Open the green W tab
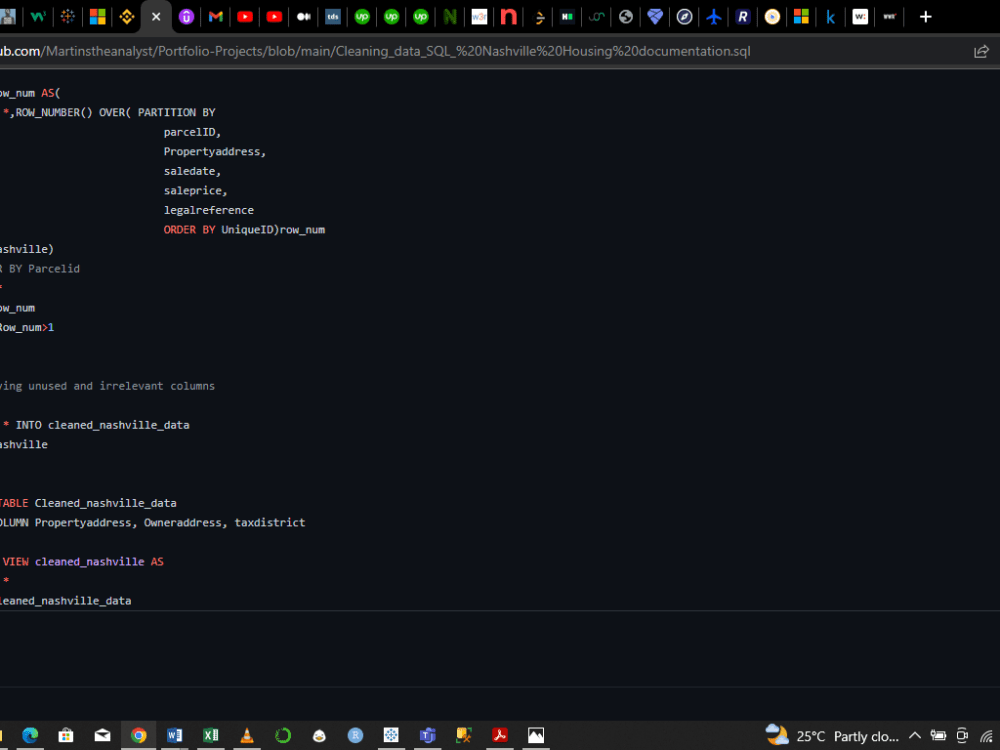Image resolution: width=1000 pixels, height=750 pixels. (38, 17)
